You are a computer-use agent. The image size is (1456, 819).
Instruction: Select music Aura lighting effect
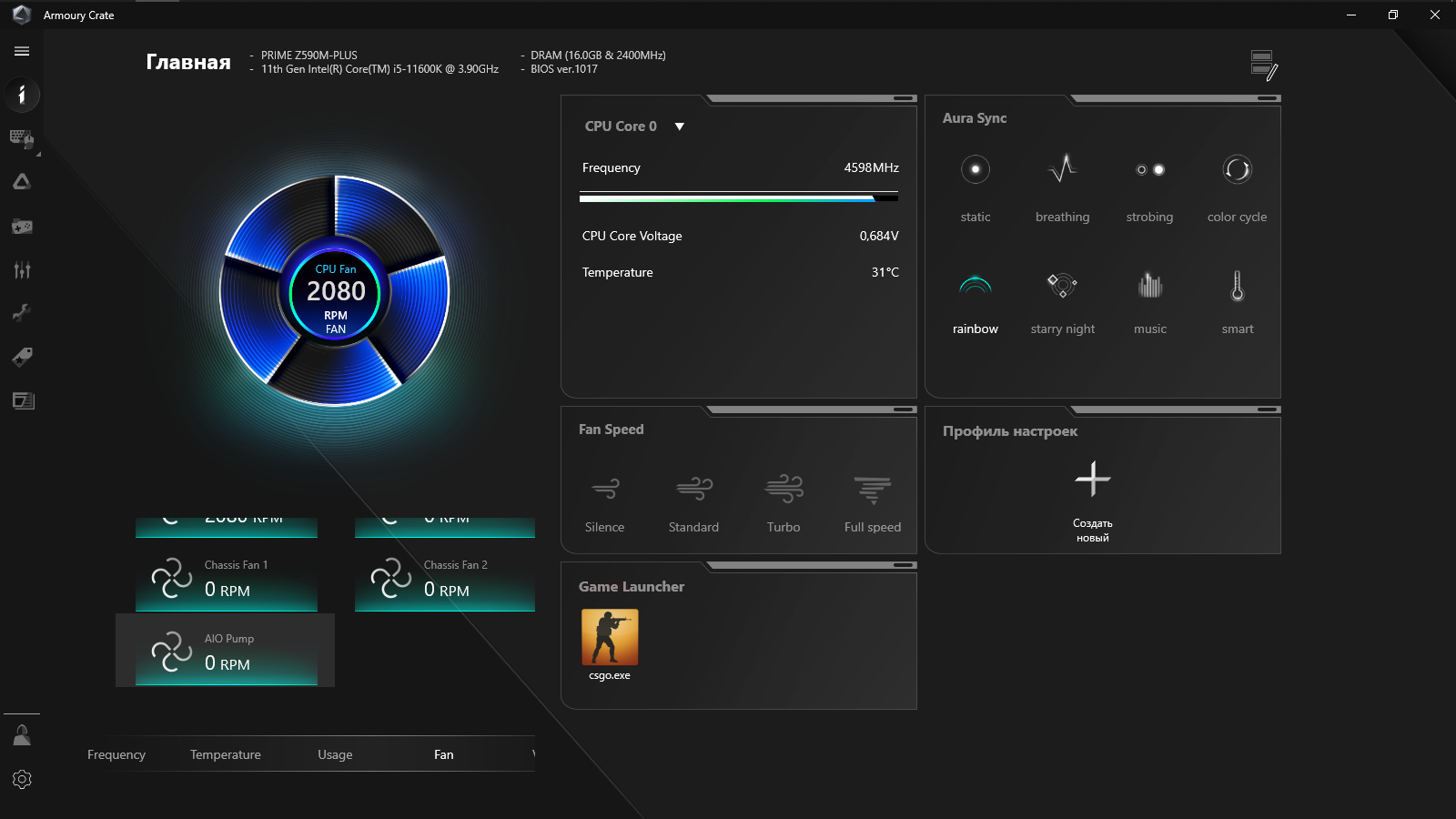[x=1150, y=302]
